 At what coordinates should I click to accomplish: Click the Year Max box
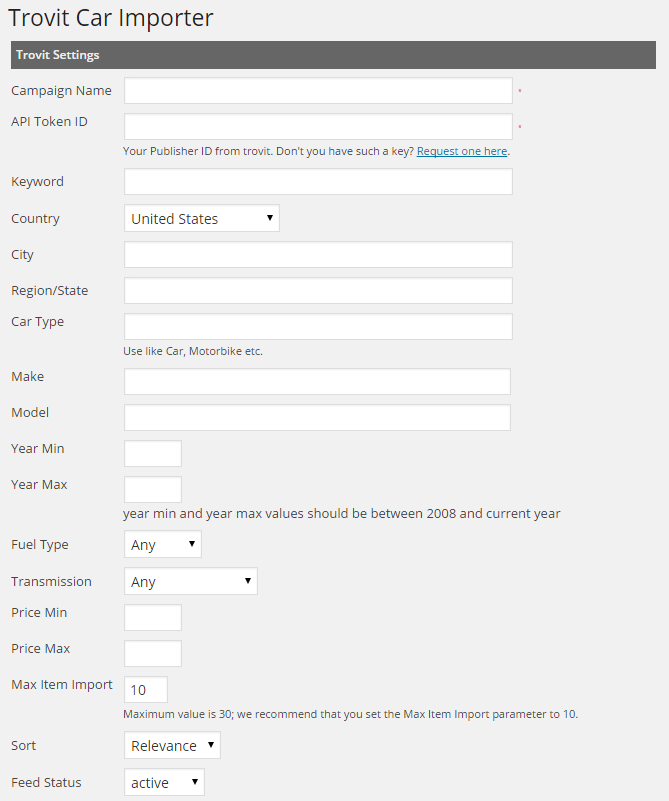(153, 490)
